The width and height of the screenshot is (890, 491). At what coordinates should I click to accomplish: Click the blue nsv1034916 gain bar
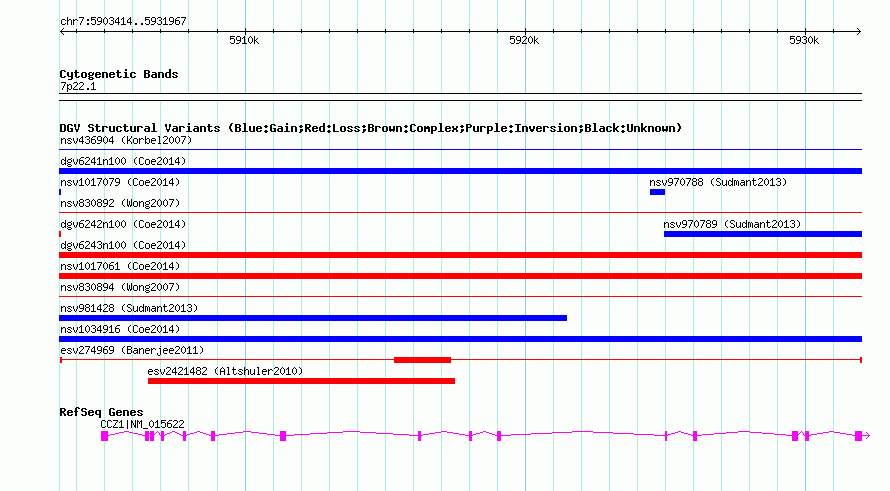point(460,339)
